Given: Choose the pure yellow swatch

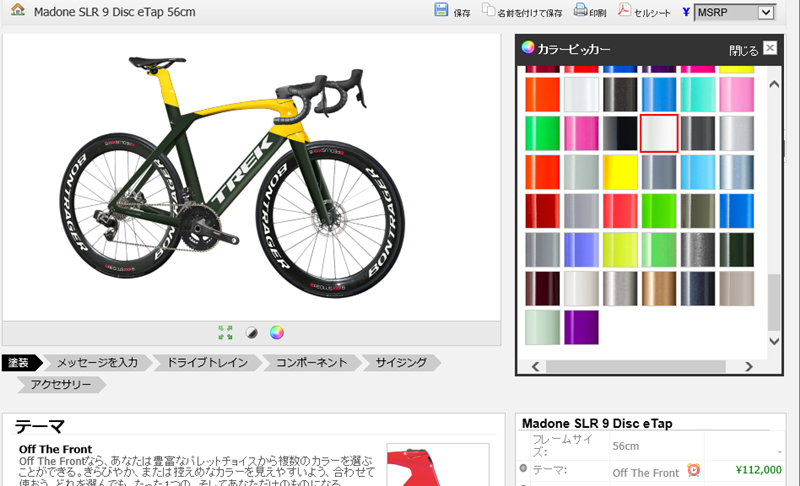Looking at the screenshot, I should click(620, 172).
